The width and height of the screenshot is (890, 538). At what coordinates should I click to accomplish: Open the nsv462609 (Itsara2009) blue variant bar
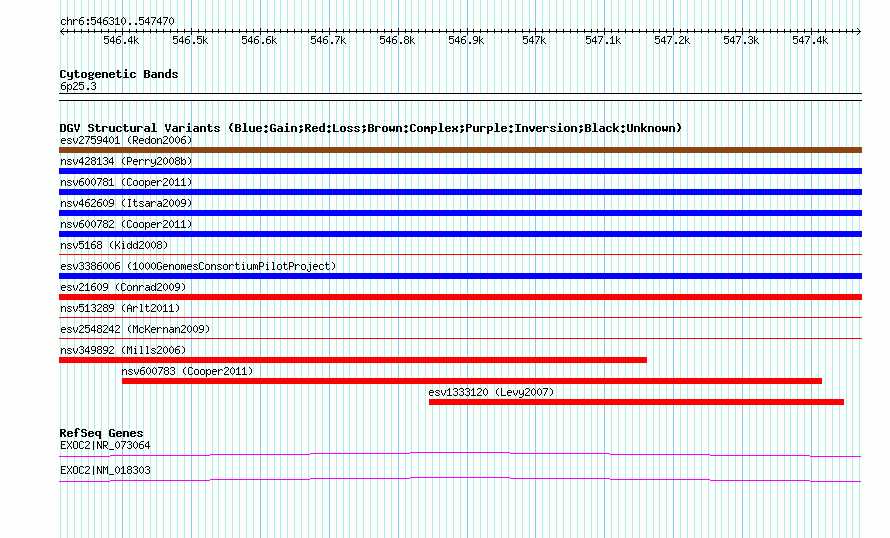coord(460,213)
